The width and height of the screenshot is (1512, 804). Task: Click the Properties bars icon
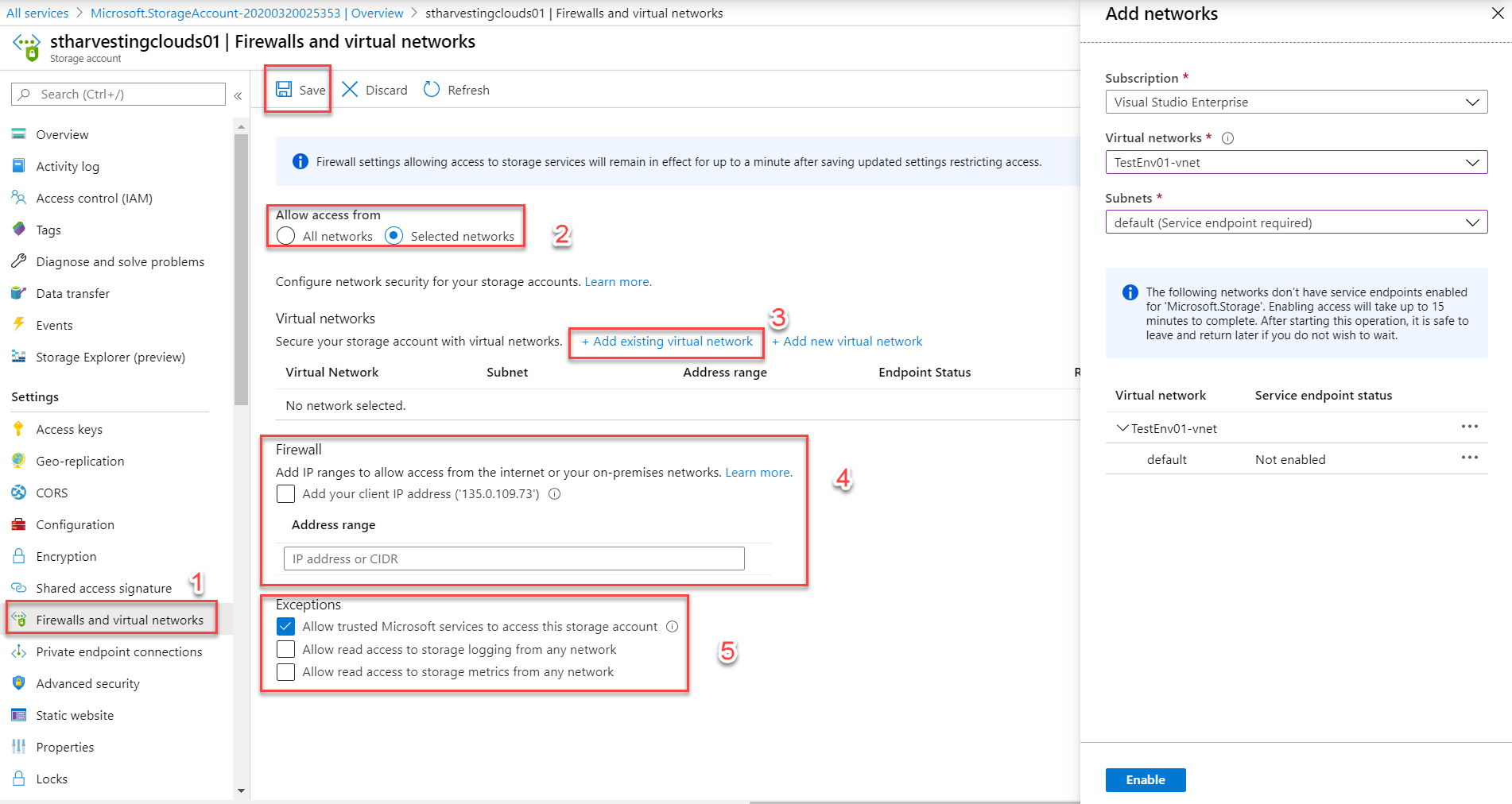[x=19, y=747]
